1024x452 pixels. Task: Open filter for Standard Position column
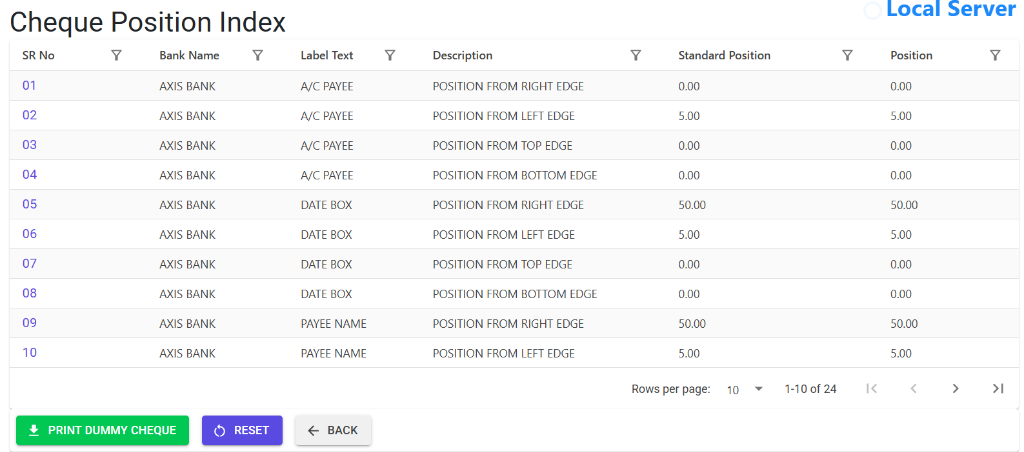(x=847, y=56)
